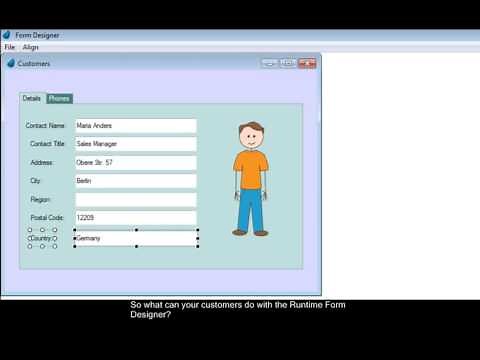Image resolution: width=480 pixels, height=360 pixels.
Task: Click the Address label
Action: [x=42, y=162]
